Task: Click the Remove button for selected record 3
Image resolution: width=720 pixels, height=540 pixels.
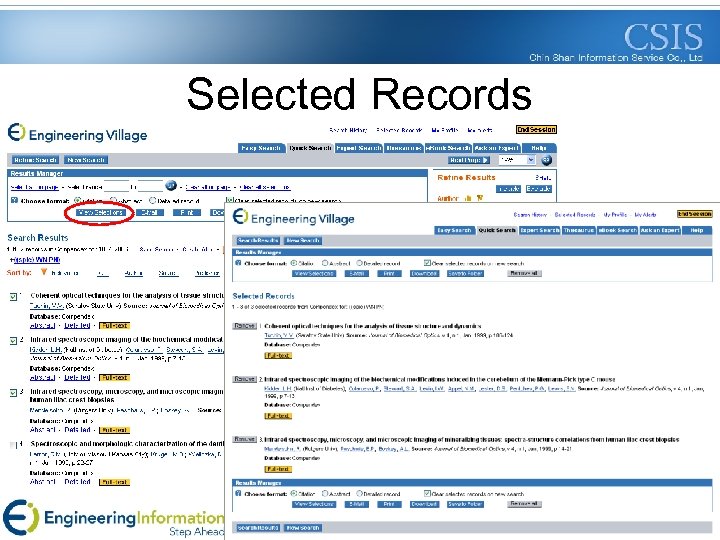Action: point(244,439)
